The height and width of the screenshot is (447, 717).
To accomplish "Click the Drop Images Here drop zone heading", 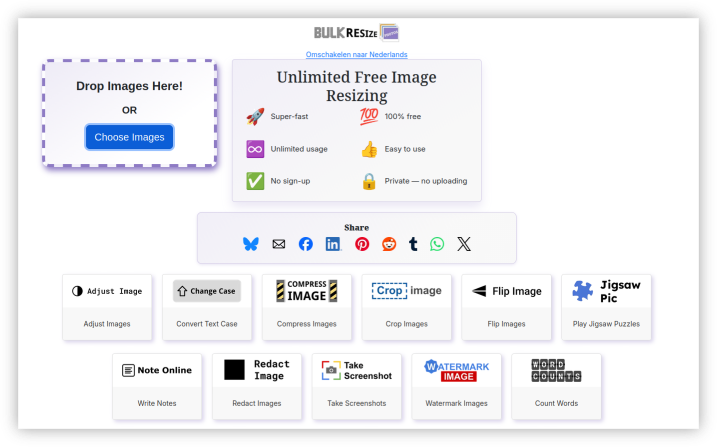I will pyautogui.click(x=129, y=86).
